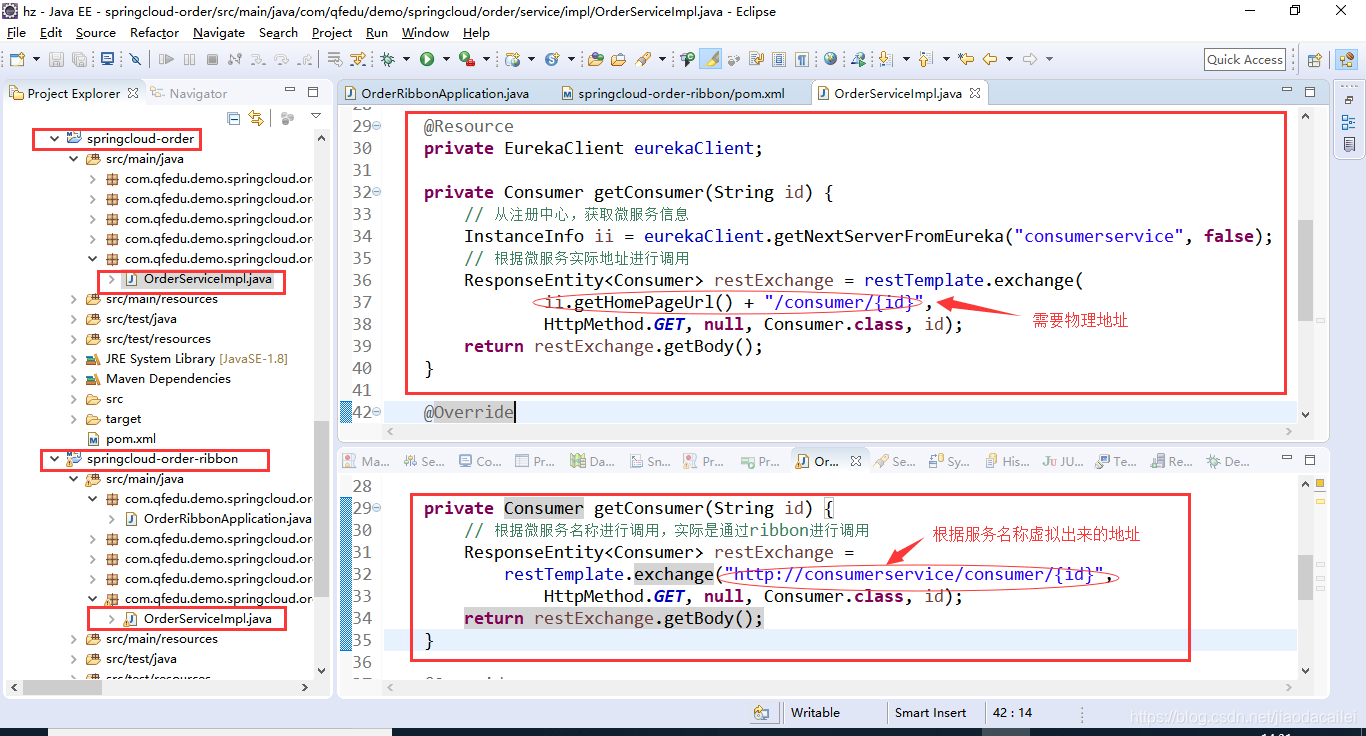Maximize the bottom views panel
The image size is (1366, 736).
point(1311,459)
